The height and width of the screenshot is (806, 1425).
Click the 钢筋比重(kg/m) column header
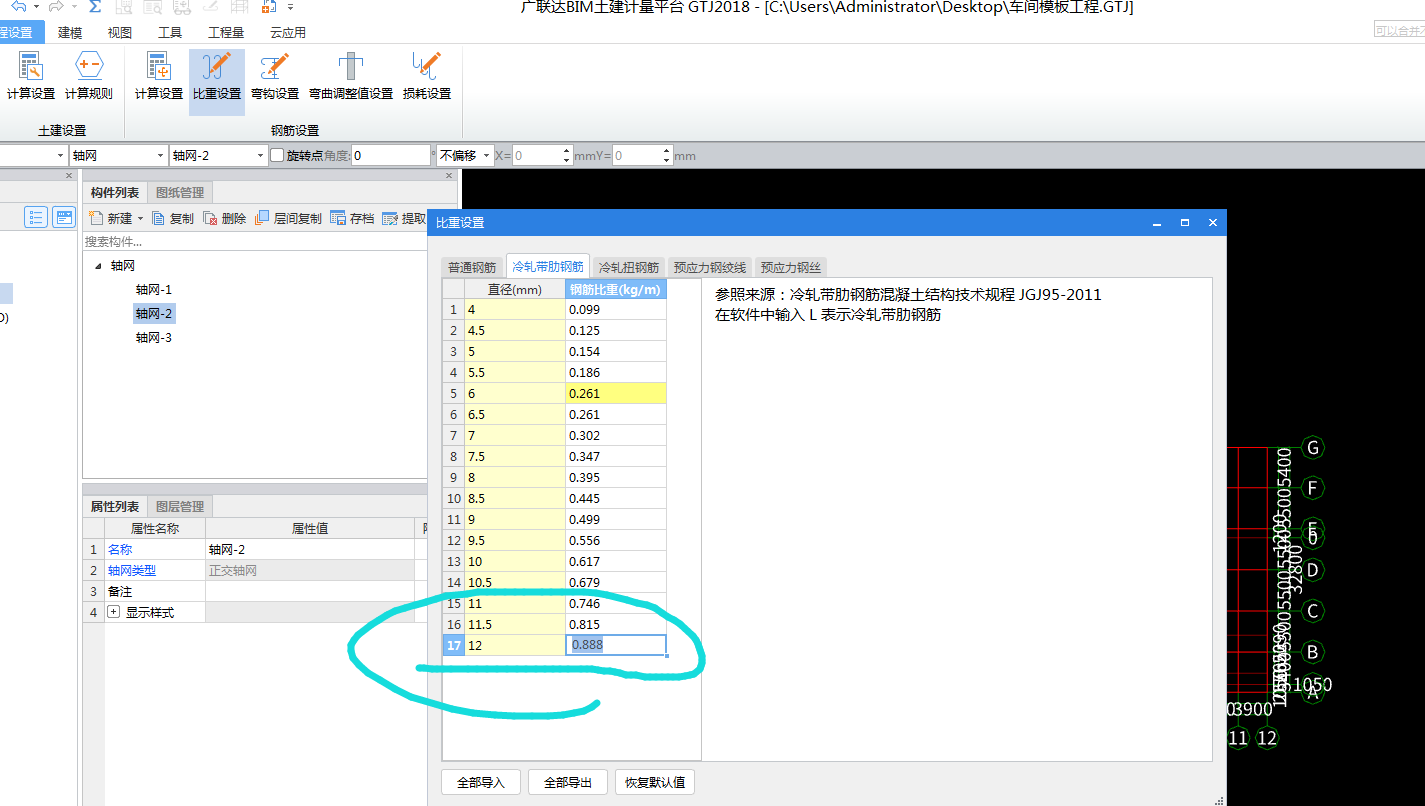(616, 290)
